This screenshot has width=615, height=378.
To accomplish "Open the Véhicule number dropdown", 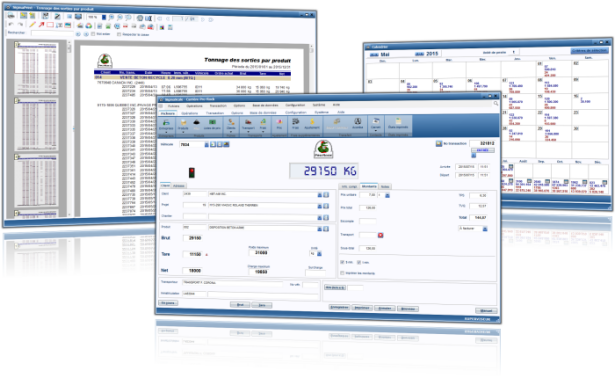I will click(x=206, y=145).
